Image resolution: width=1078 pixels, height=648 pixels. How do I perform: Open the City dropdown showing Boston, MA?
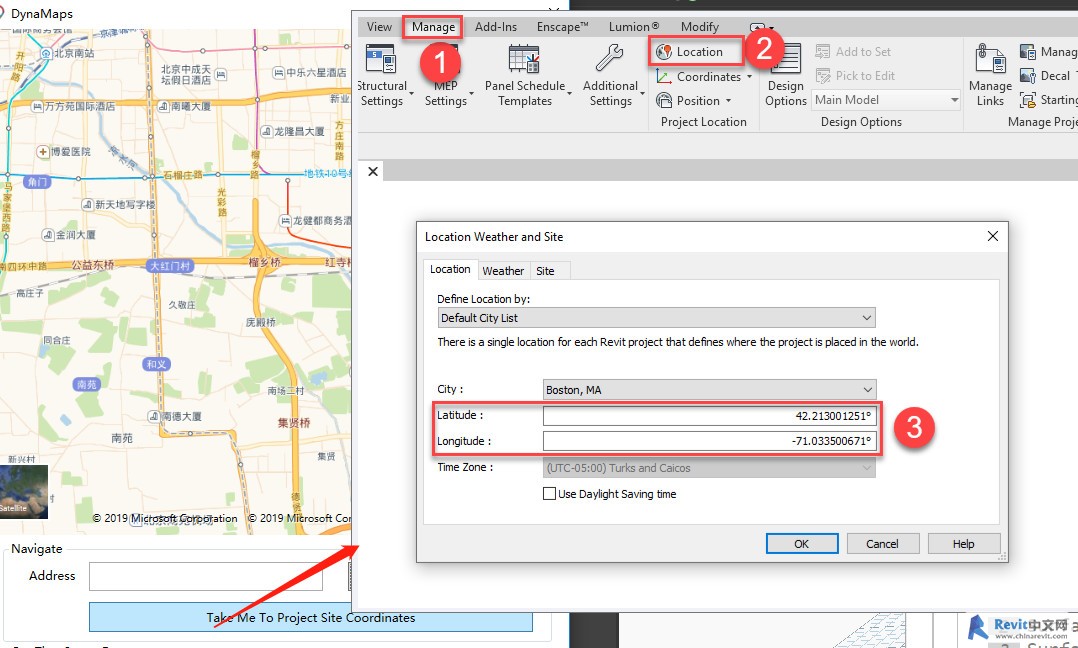pos(710,390)
